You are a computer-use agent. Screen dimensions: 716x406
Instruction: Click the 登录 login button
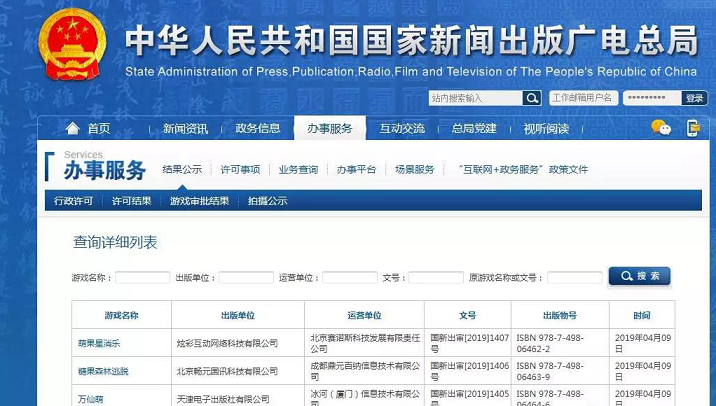[694, 98]
